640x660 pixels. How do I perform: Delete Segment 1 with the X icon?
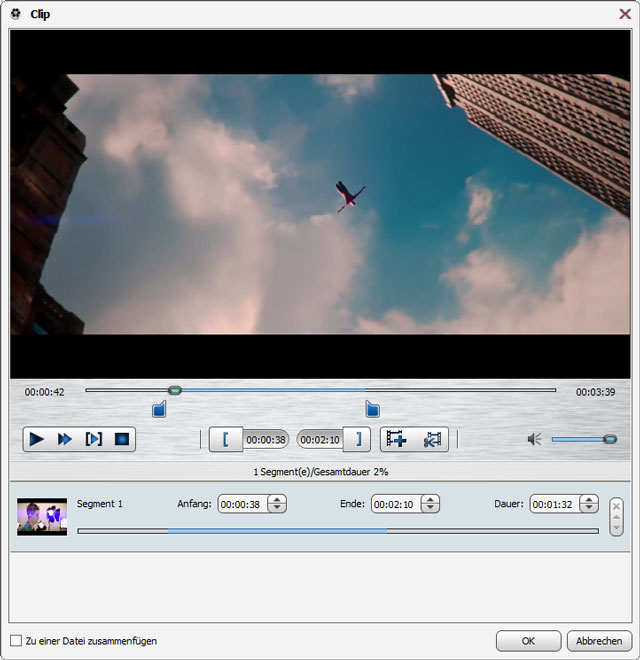616,506
